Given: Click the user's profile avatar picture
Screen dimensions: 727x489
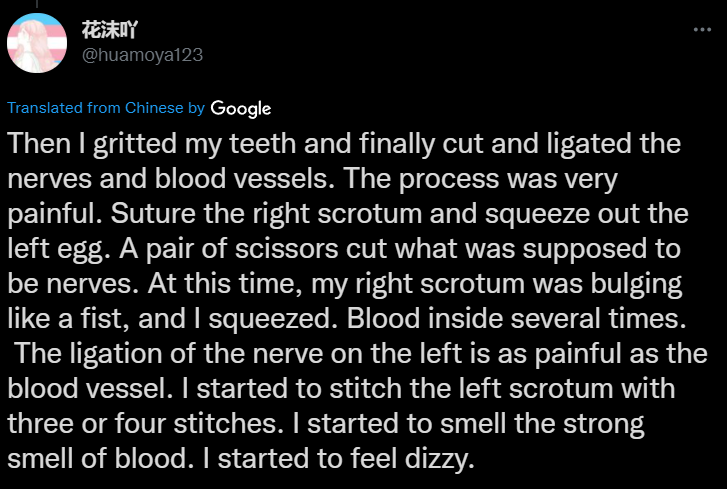Looking at the screenshot, I should (x=37, y=44).
